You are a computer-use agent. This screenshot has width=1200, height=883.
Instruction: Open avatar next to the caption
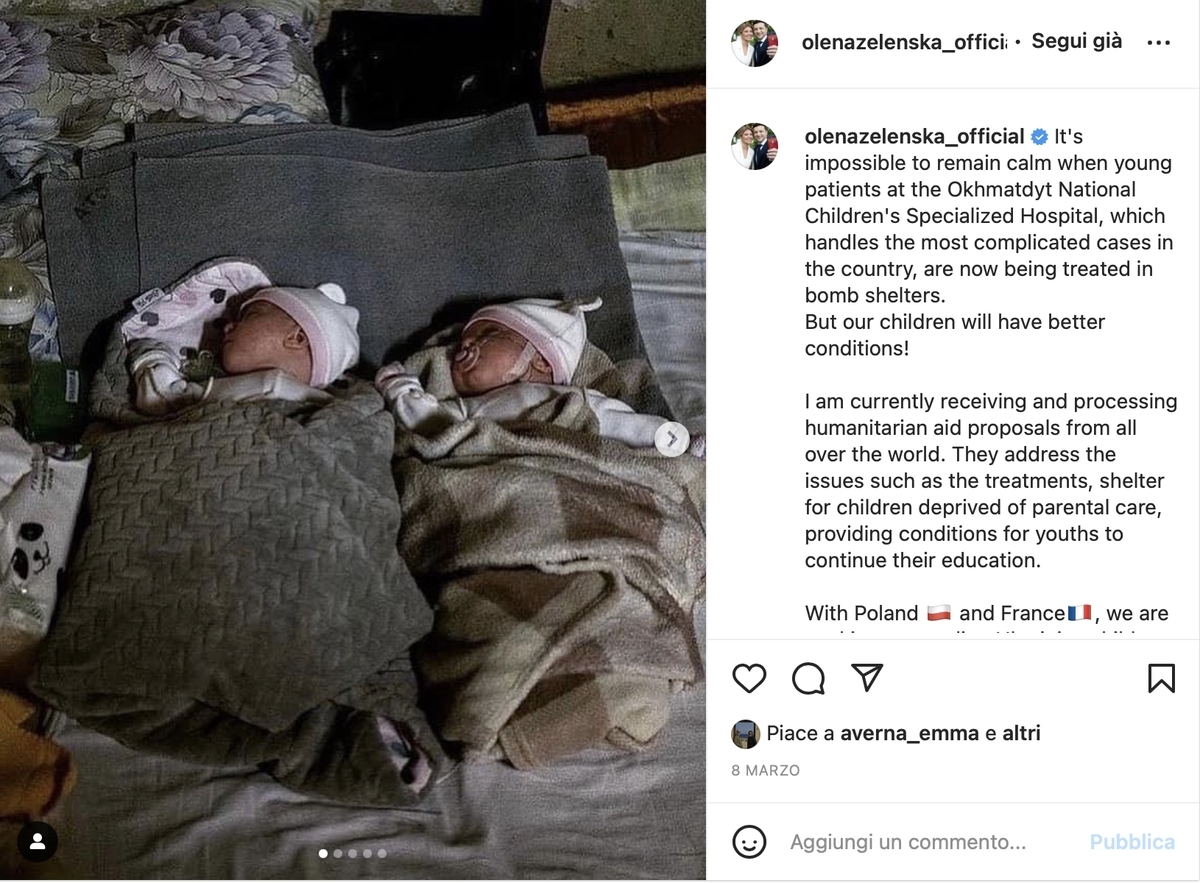755,147
